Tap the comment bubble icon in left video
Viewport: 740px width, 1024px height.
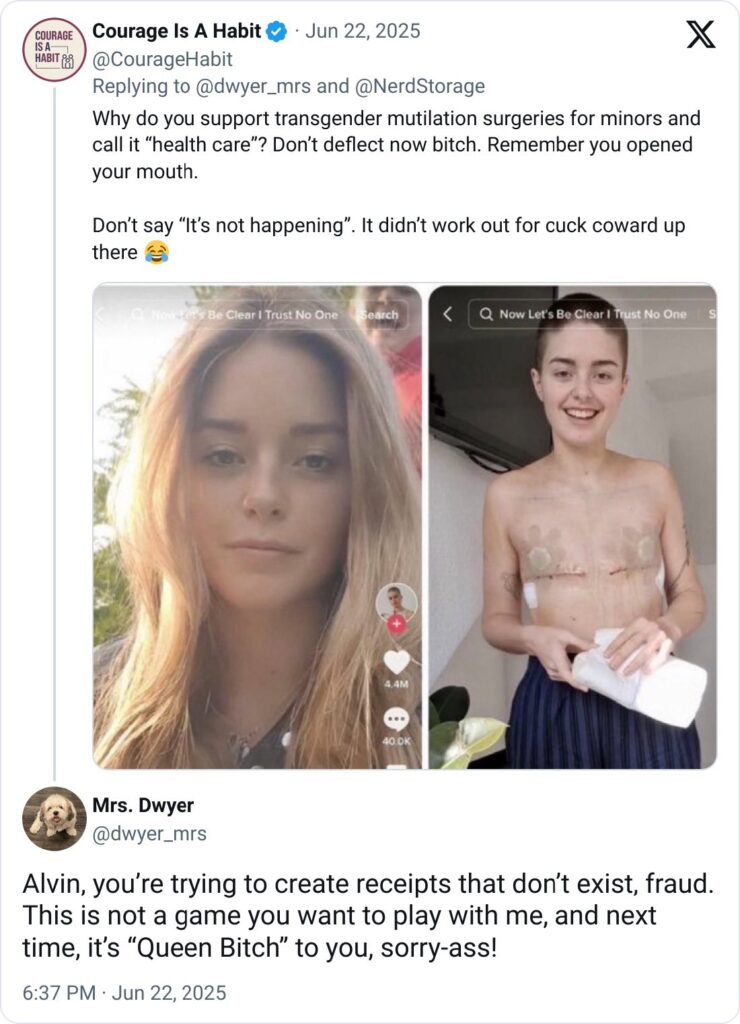click(x=397, y=719)
